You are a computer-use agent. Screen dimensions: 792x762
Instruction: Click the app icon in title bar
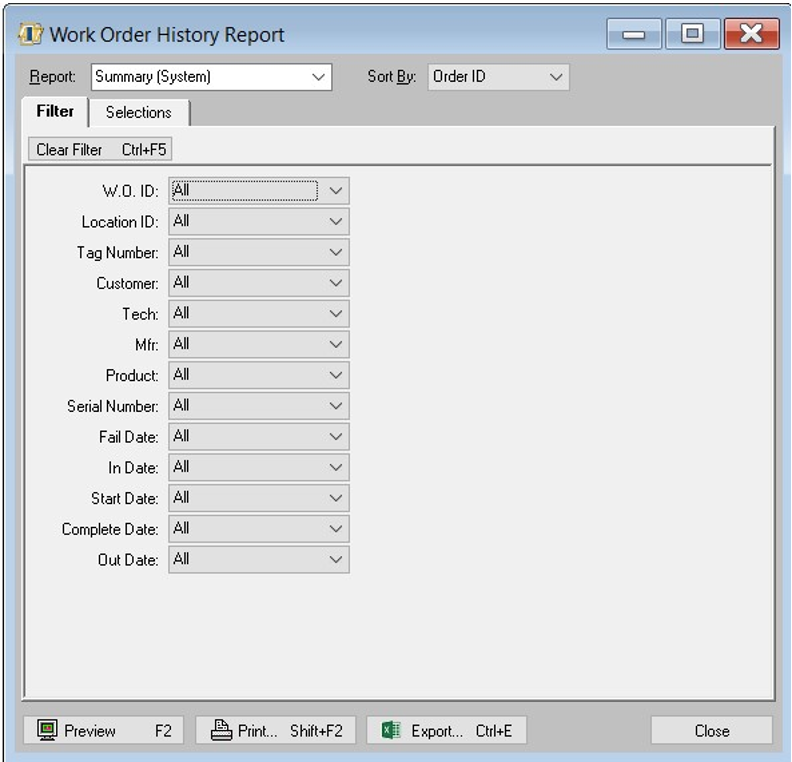(30, 34)
